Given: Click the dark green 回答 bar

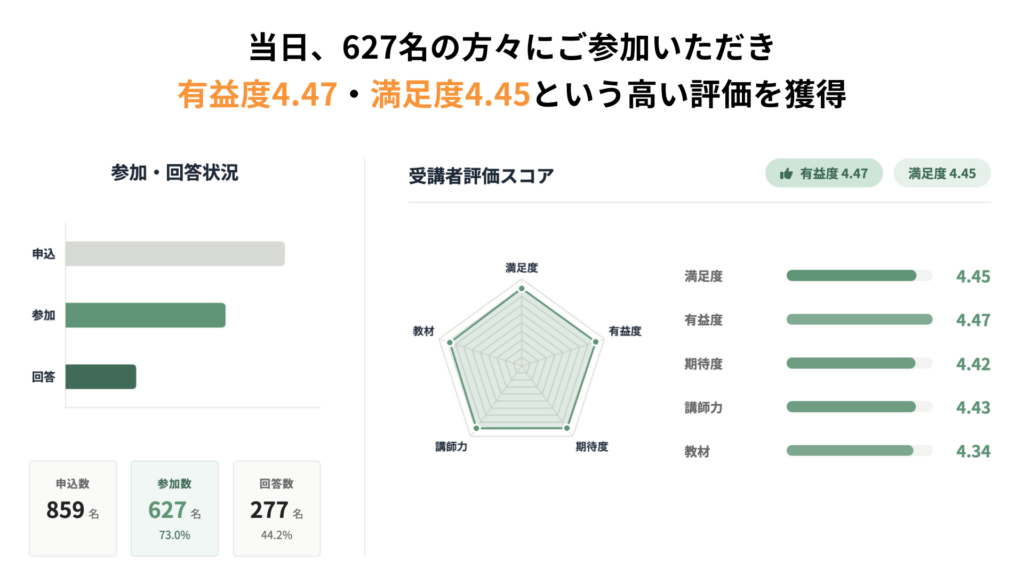Looking at the screenshot, I should click(x=100, y=377).
